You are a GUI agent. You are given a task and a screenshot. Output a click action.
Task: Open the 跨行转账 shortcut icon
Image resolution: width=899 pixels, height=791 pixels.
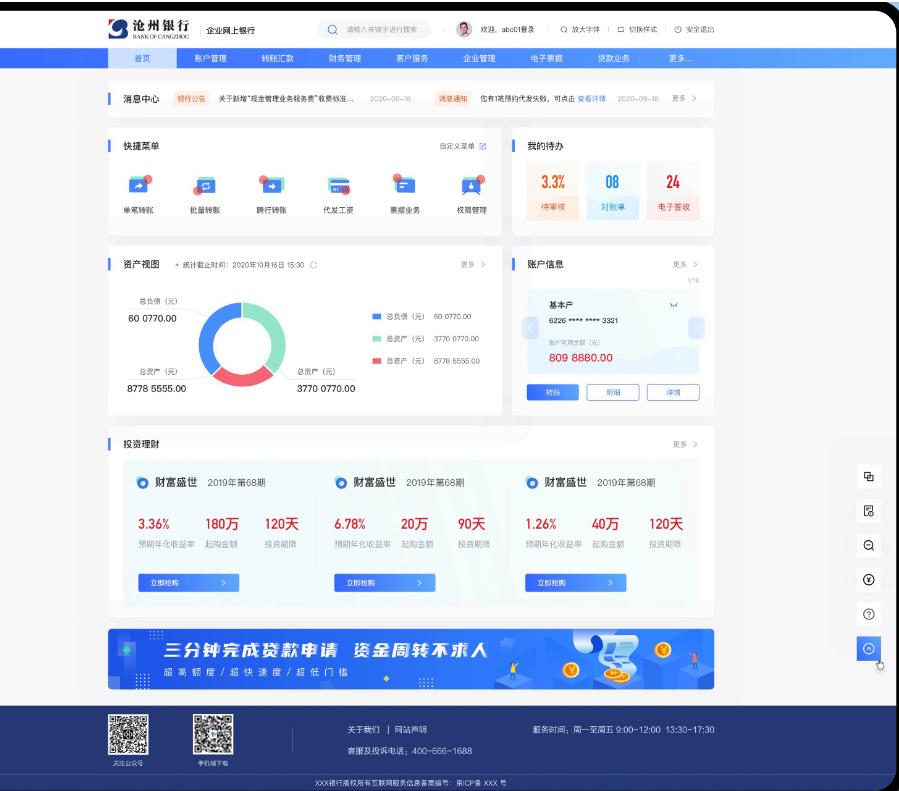coord(271,185)
